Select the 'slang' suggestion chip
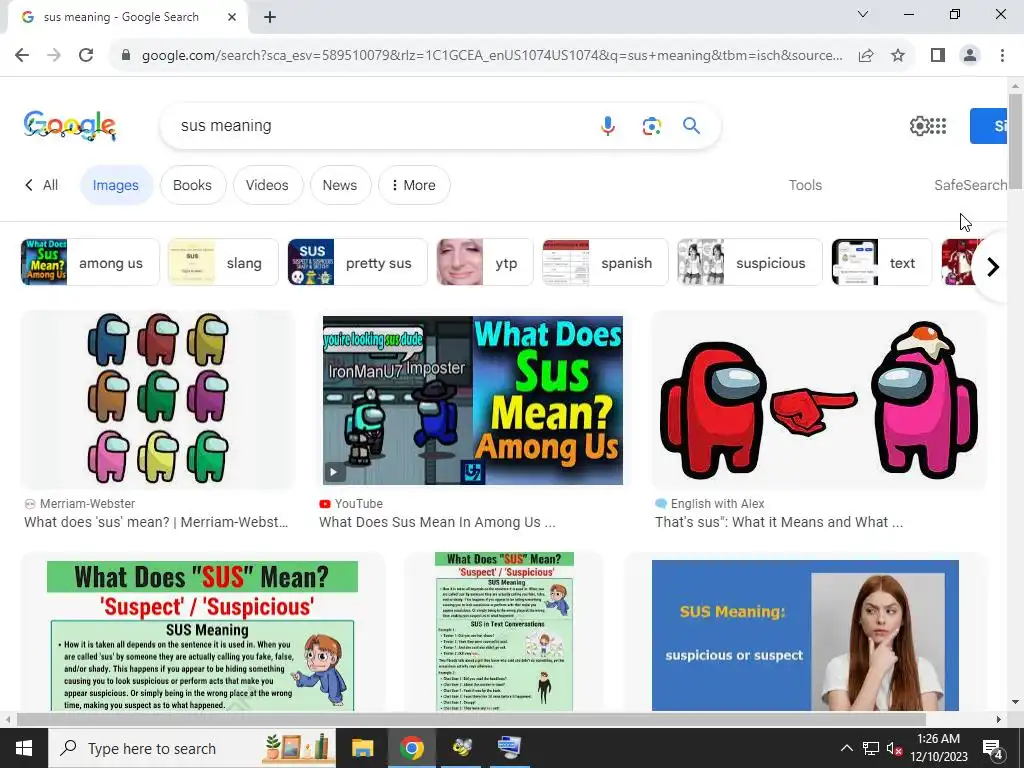 click(223, 263)
